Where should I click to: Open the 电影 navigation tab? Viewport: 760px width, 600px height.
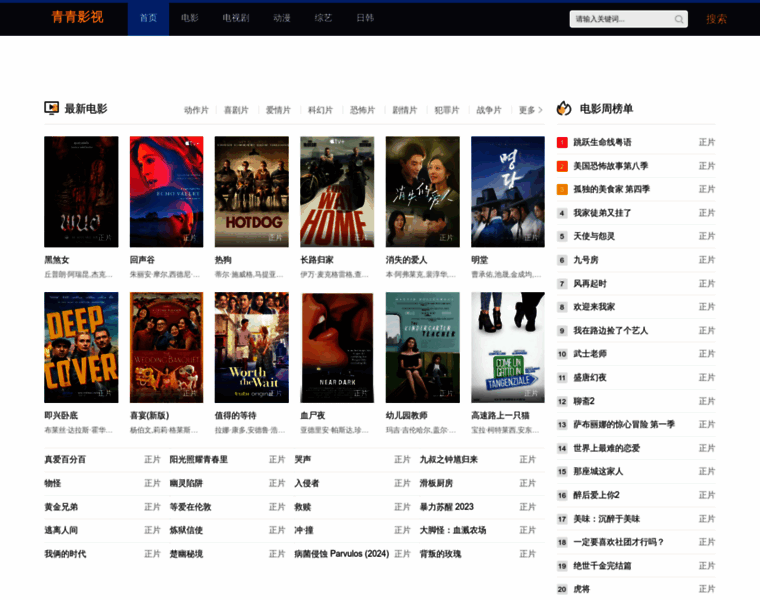click(x=190, y=18)
